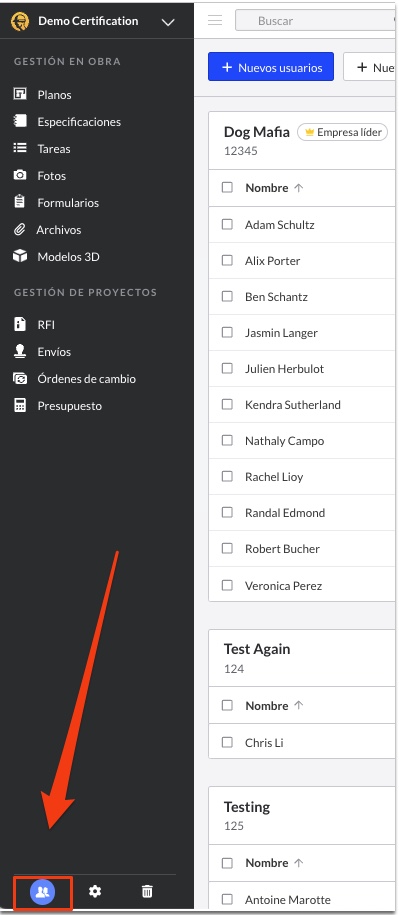Open the settings gear icon
The width and height of the screenshot is (399, 915).
(x=94, y=891)
